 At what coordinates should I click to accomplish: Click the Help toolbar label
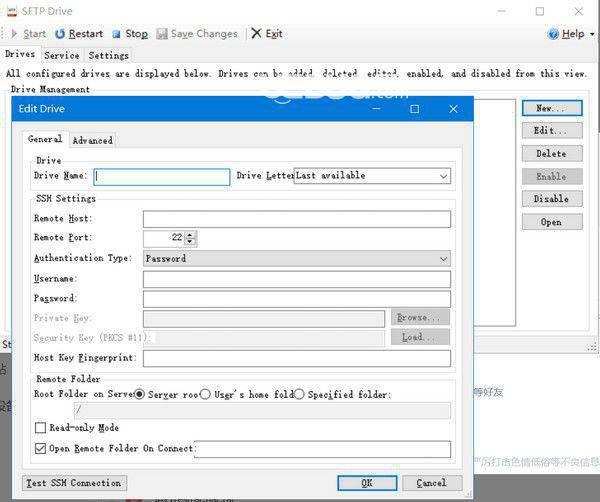point(573,34)
